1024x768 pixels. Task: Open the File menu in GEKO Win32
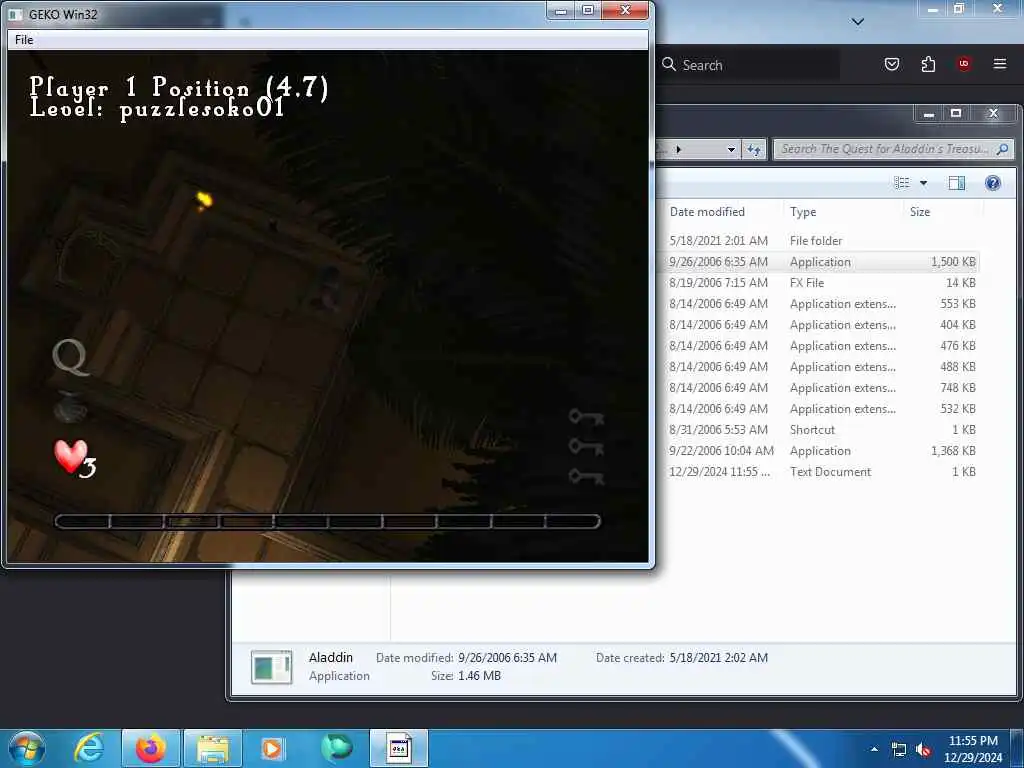click(24, 40)
